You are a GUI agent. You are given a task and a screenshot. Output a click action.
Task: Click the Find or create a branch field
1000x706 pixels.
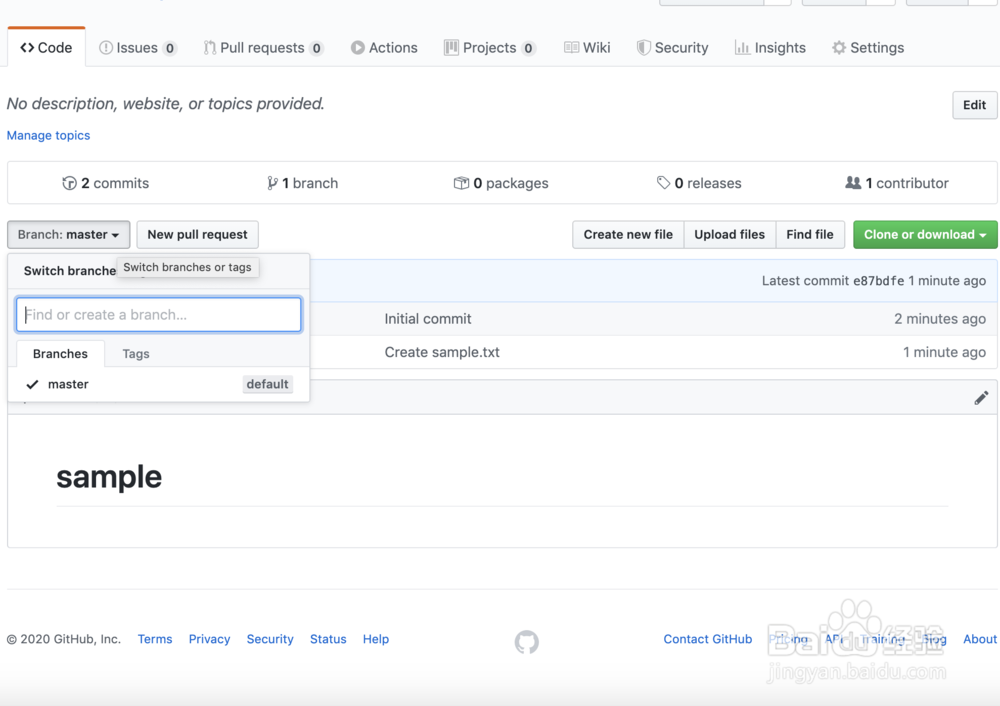click(x=159, y=314)
